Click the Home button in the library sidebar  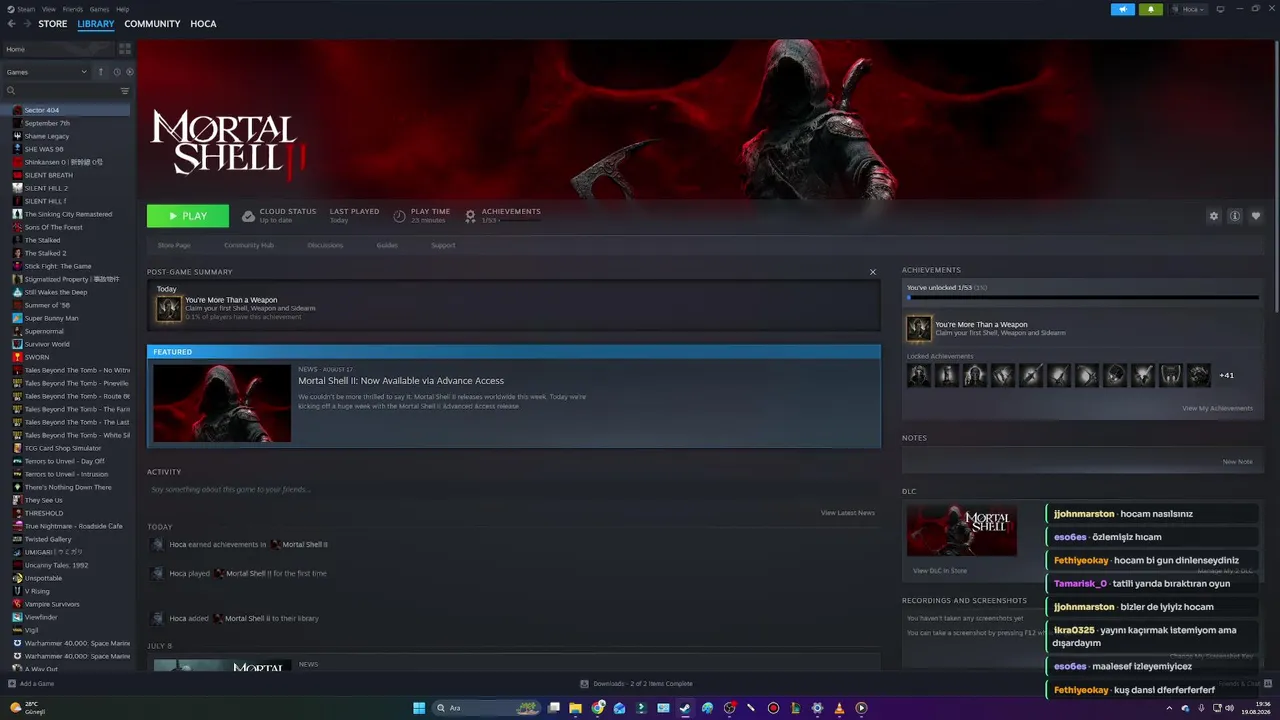[58, 49]
